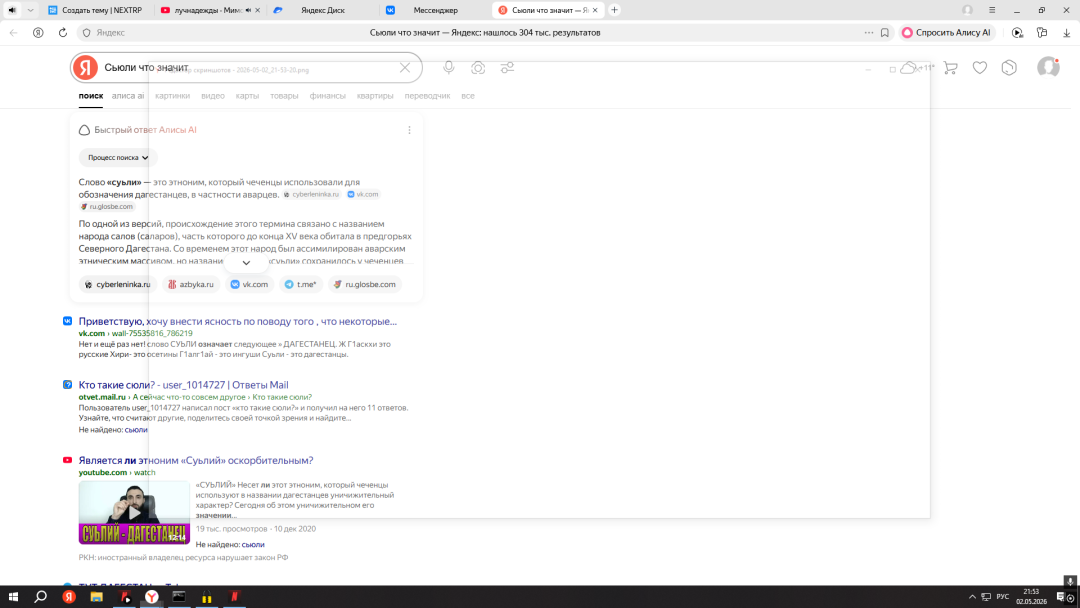Reload the page
The height and width of the screenshot is (608, 1080).
point(63,32)
